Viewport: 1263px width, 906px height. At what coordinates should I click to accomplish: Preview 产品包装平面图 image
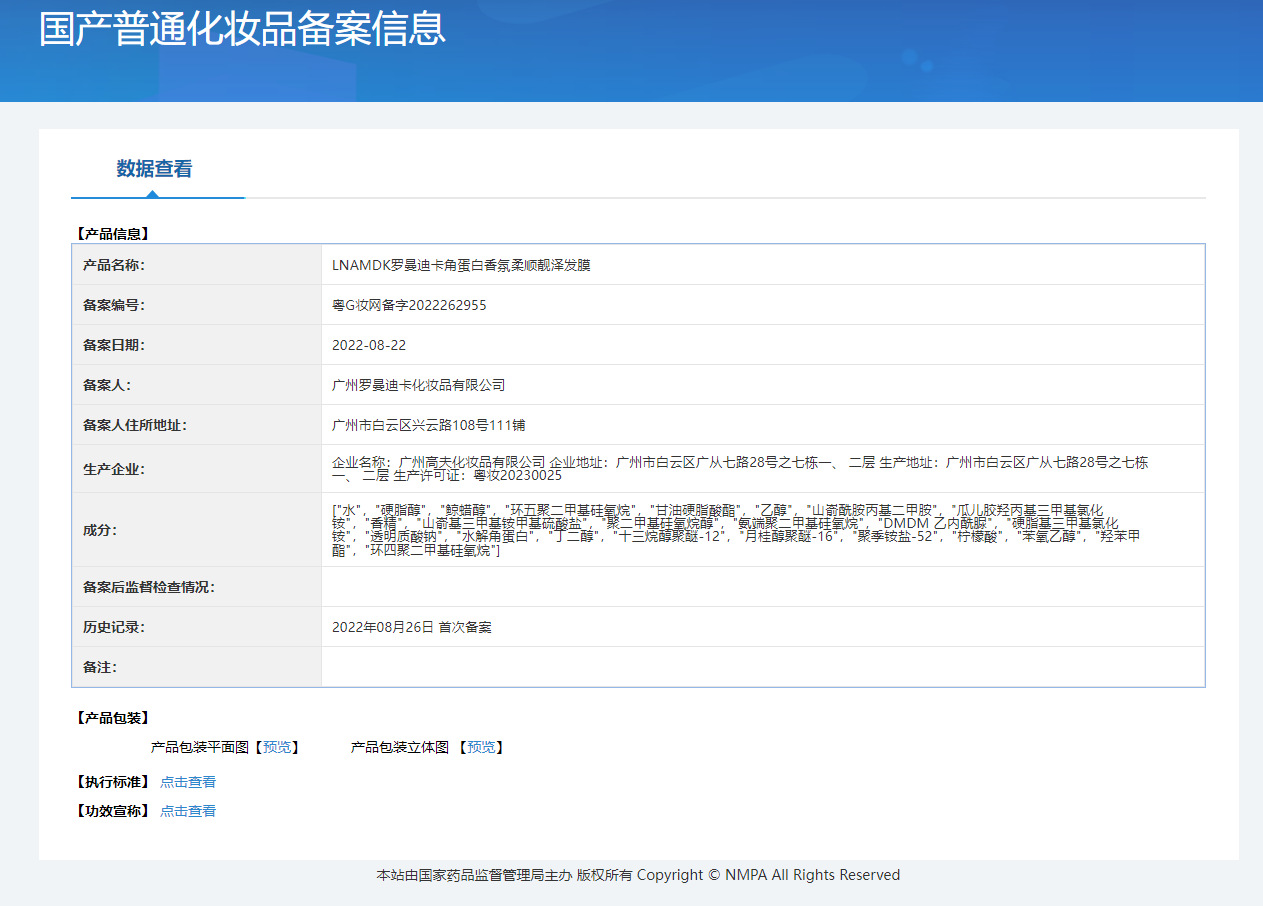(277, 747)
